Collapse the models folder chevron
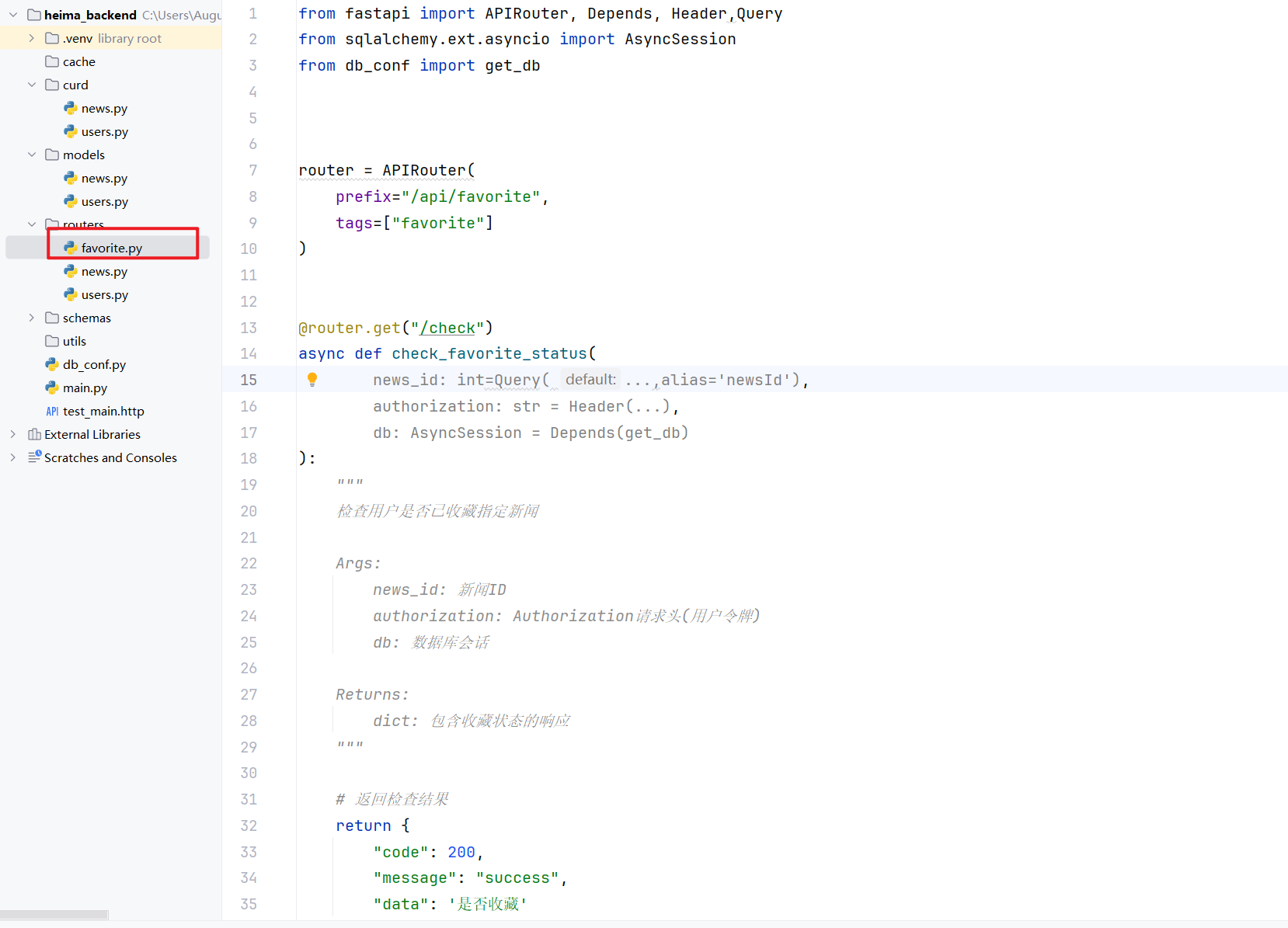The width and height of the screenshot is (1288, 928). pos(32,155)
